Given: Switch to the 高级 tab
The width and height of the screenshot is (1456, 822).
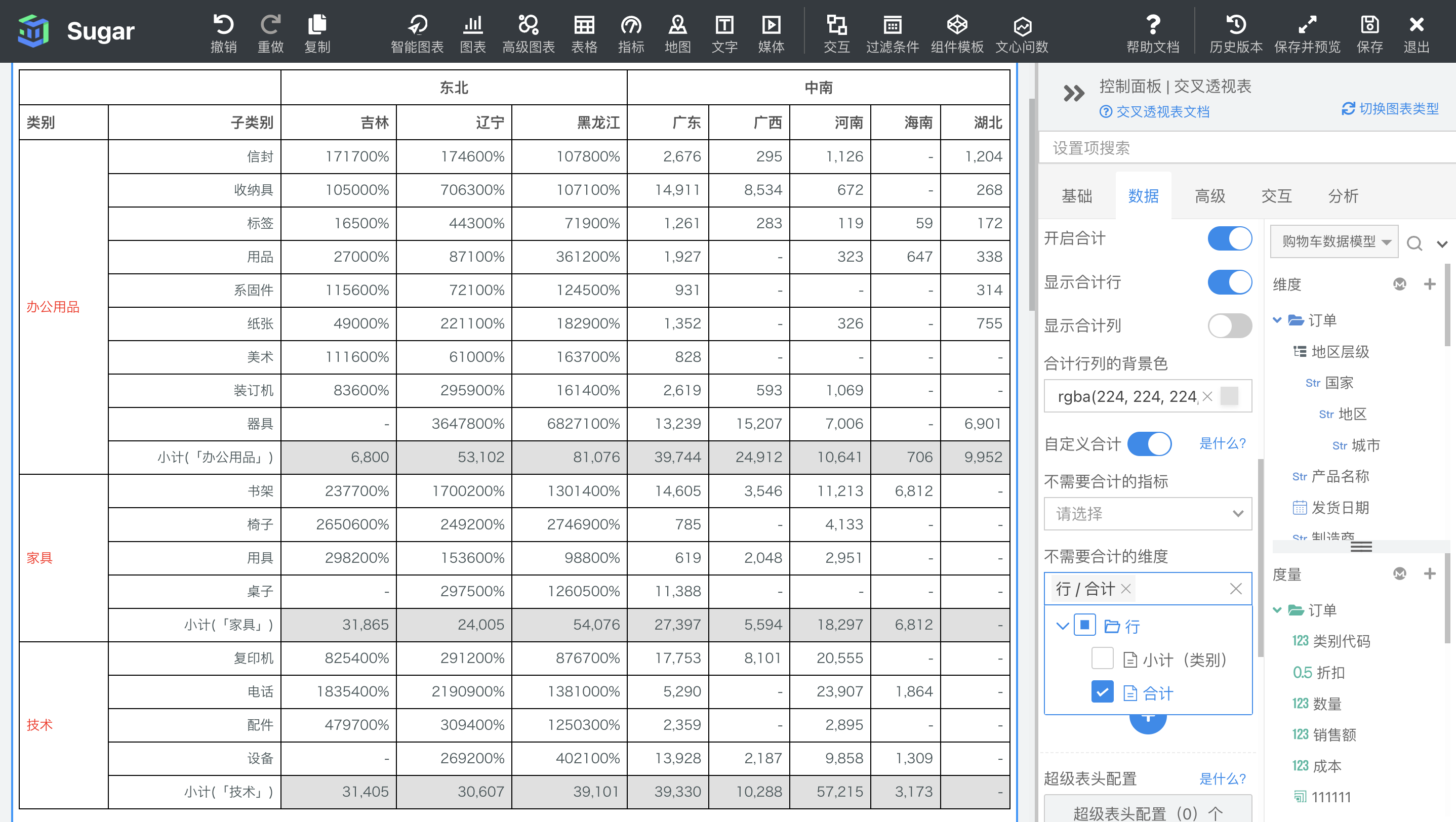Looking at the screenshot, I should coord(1209,196).
